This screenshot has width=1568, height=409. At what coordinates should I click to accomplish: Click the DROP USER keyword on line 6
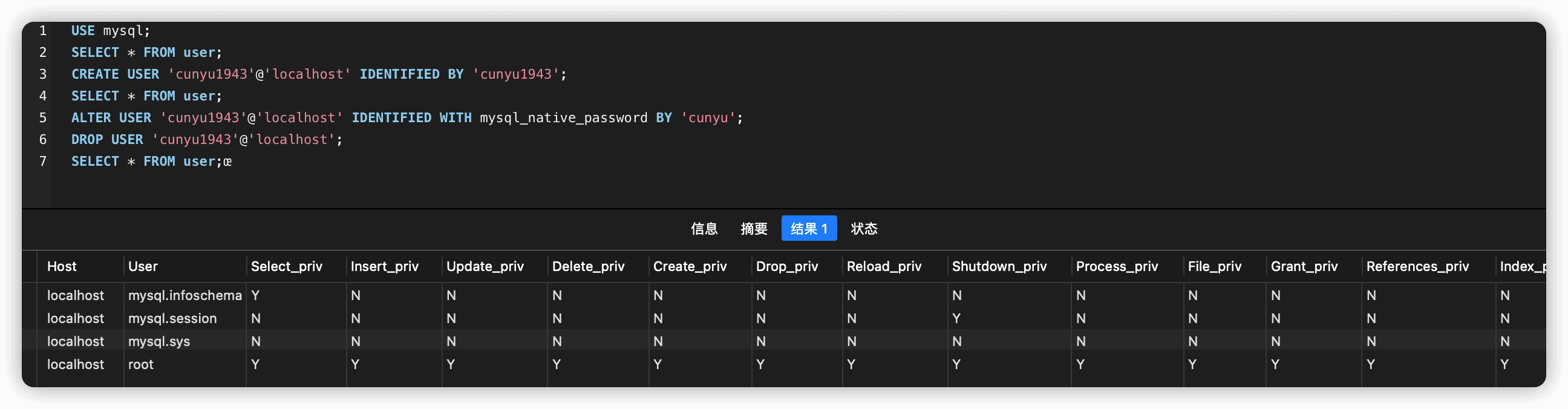point(107,139)
